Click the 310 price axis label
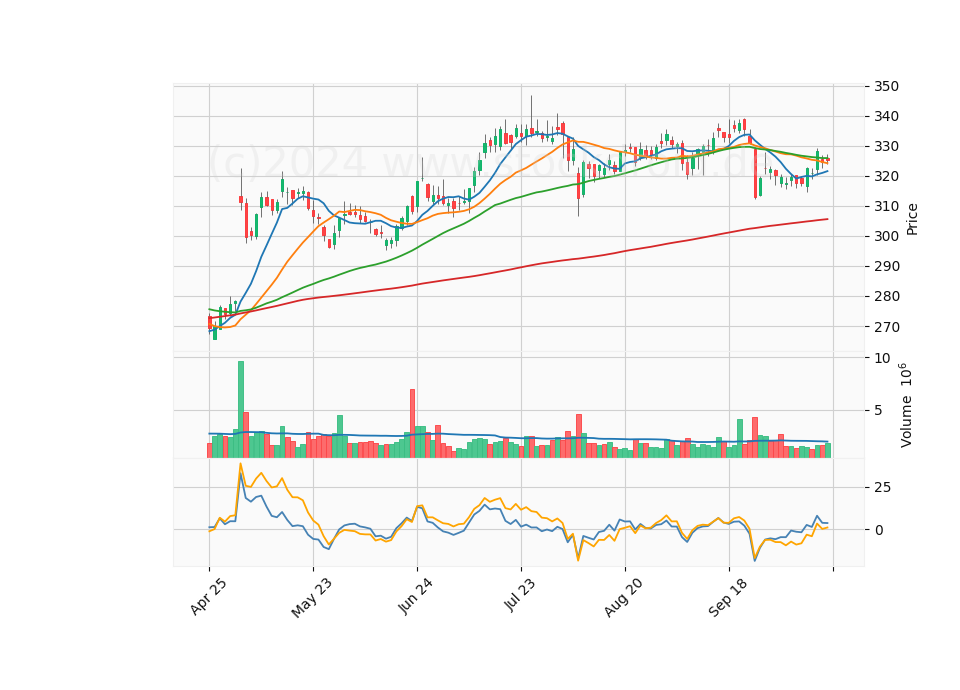960x690 pixels. tap(886, 206)
